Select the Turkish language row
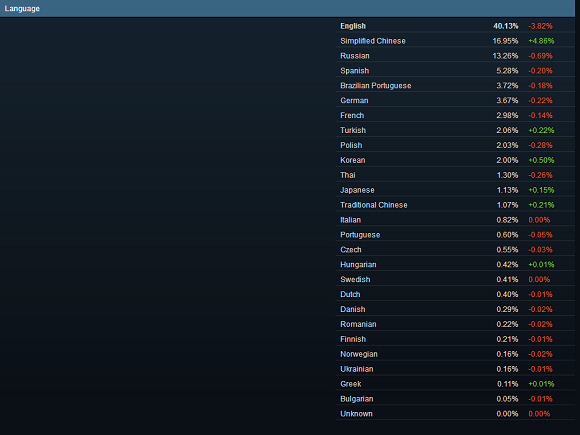580x435 pixels. (455, 131)
